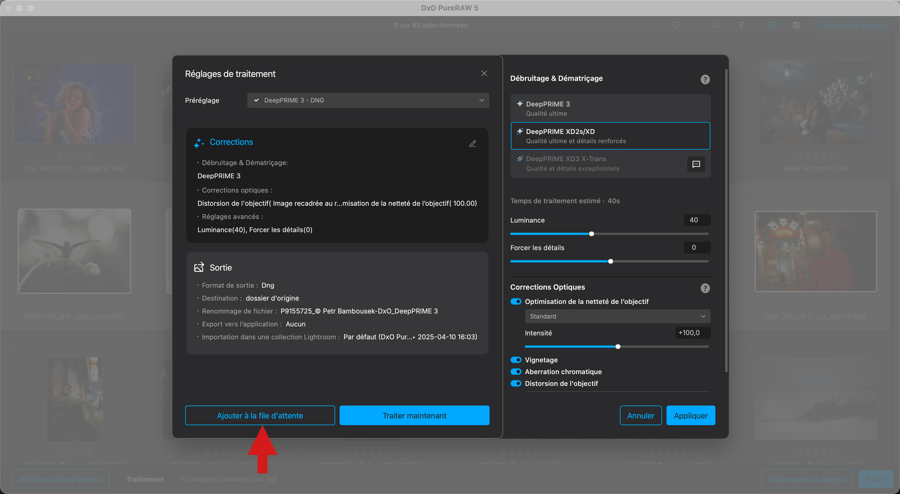Click the Luminance value field showing 40

(697, 220)
